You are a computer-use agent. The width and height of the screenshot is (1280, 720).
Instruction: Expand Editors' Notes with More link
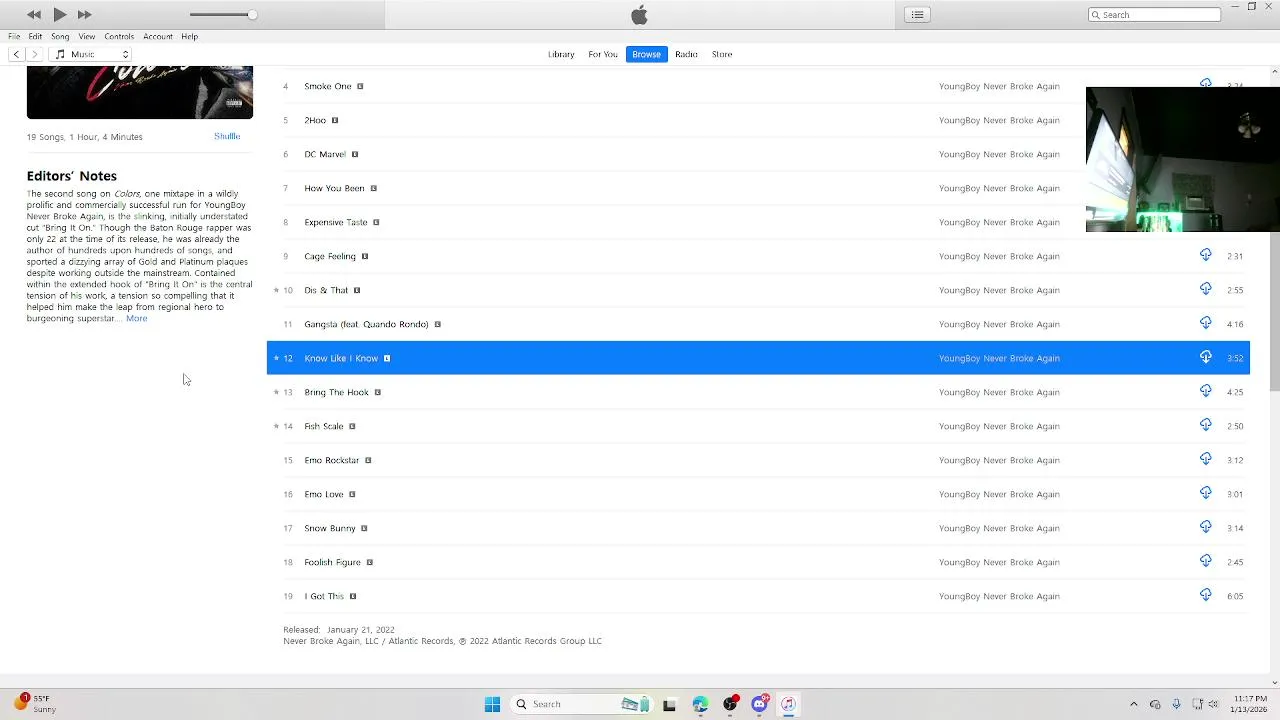(136, 319)
